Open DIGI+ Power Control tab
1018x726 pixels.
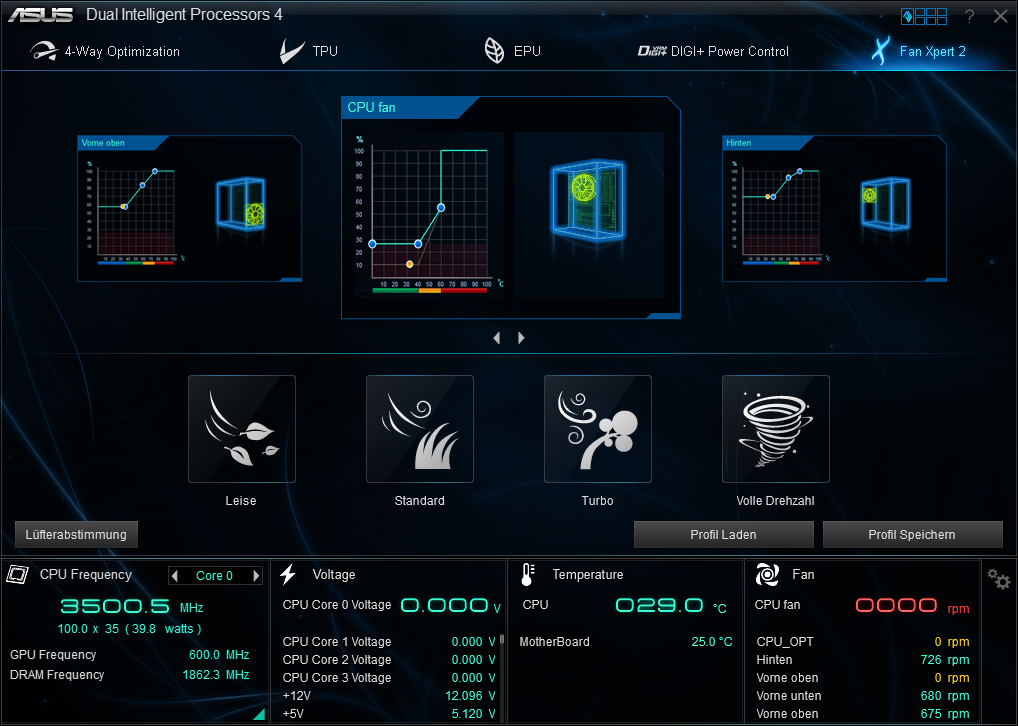(x=714, y=51)
